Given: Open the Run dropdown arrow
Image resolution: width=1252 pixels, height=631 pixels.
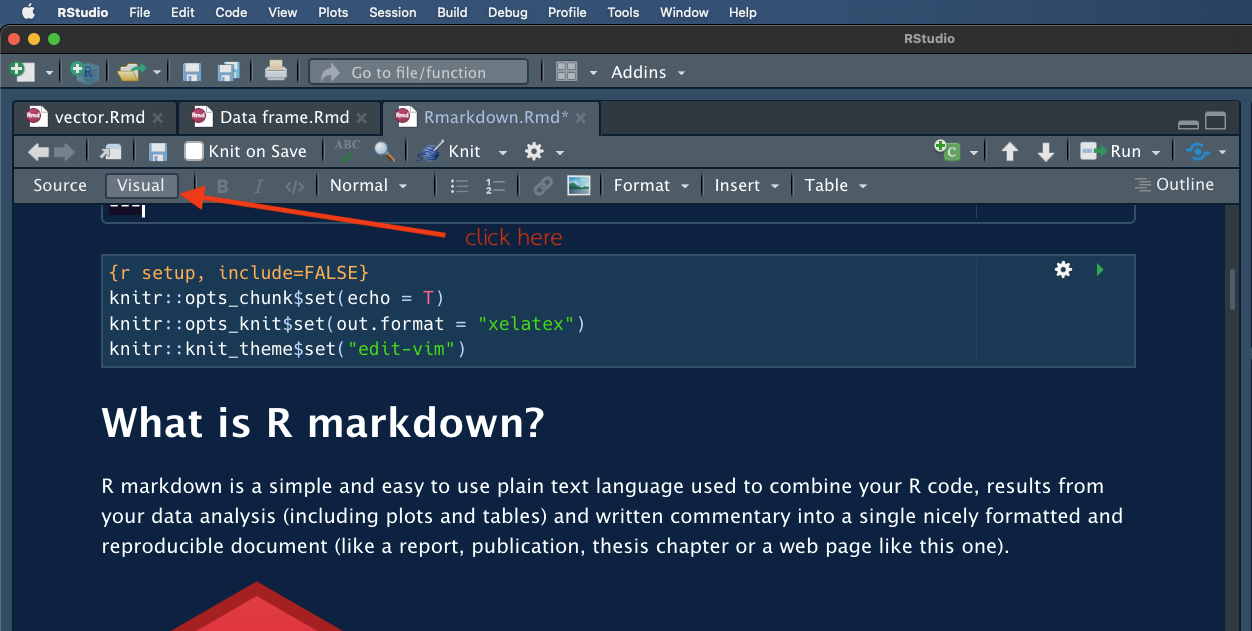Looking at the screenshot, I should coord(1156,151).
